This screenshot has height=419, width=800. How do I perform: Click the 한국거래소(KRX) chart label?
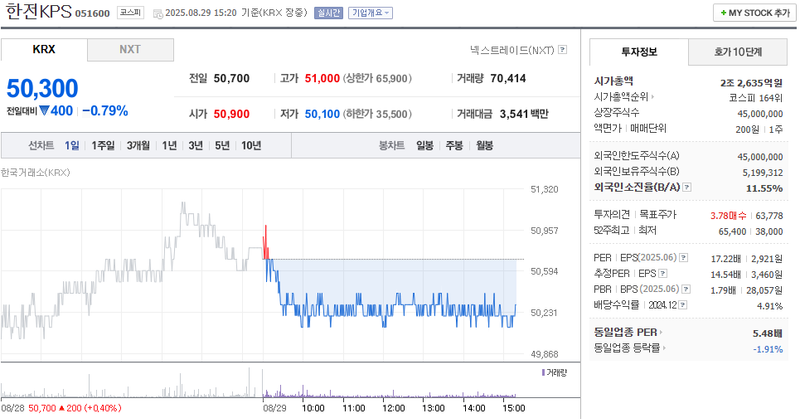[x=35, y=172]
